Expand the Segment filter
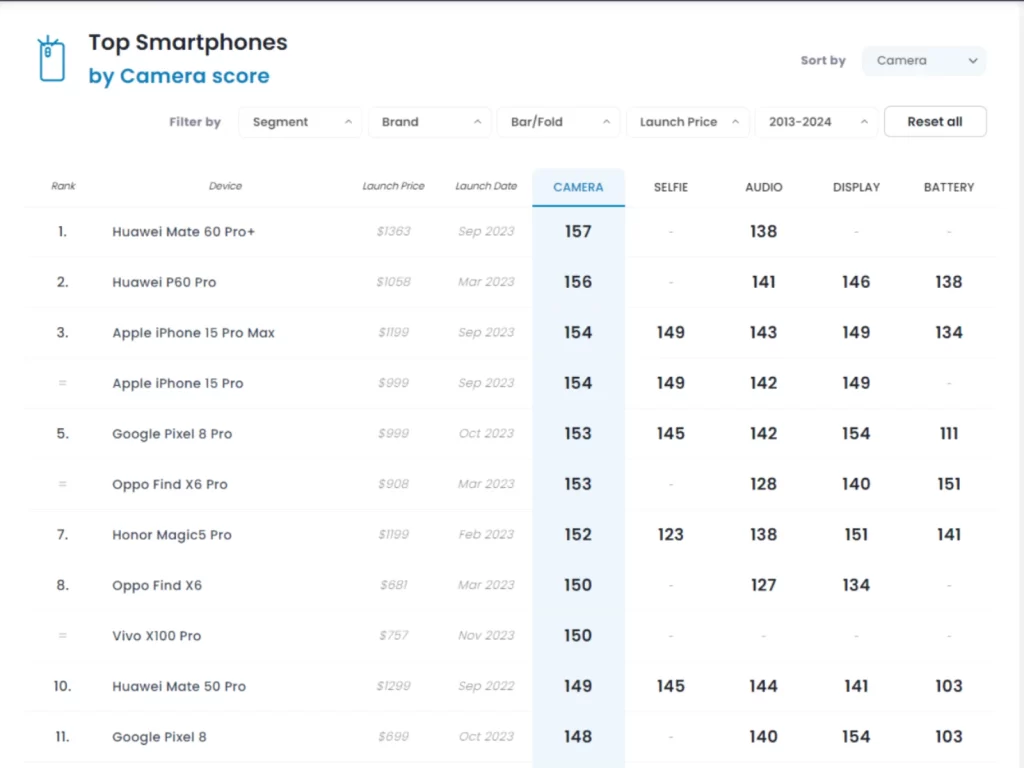This screenshot has height=768, width=1024. click(300, 122)
